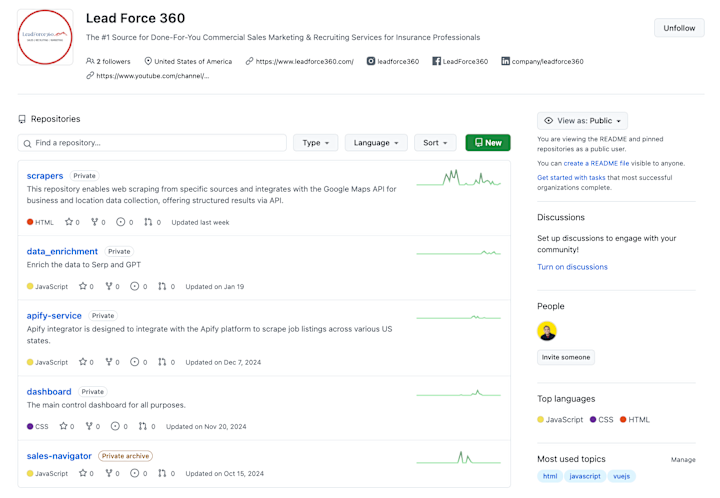Click the fork icon on data_enrichment repository
Screen dimensions: 720x498
coord(109,286)
